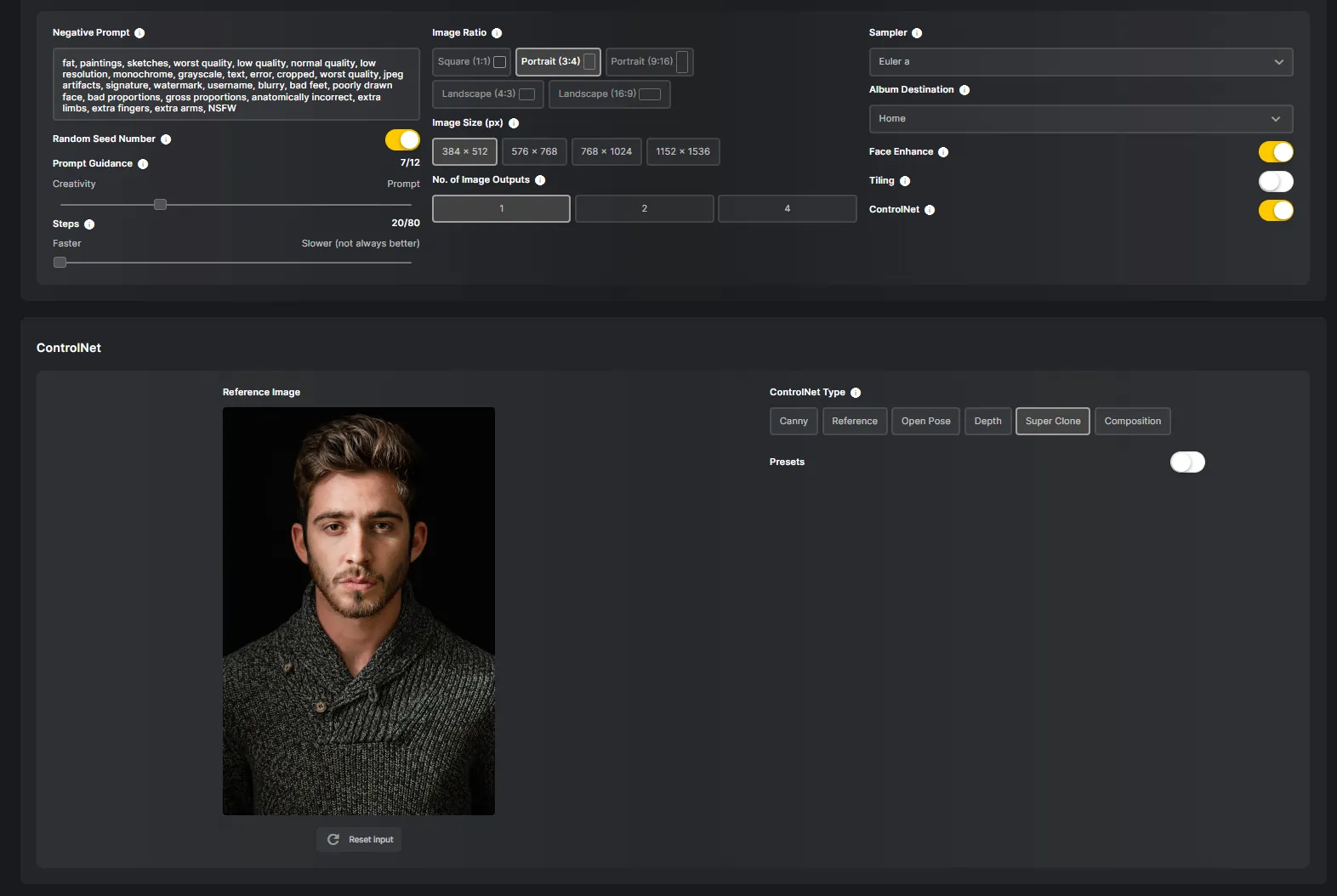Image resolution: width=1337 pixels, height=896 pixels.
Task: Click the info icon next to Prompt Guidance
Action: click(x=143, y=164)
